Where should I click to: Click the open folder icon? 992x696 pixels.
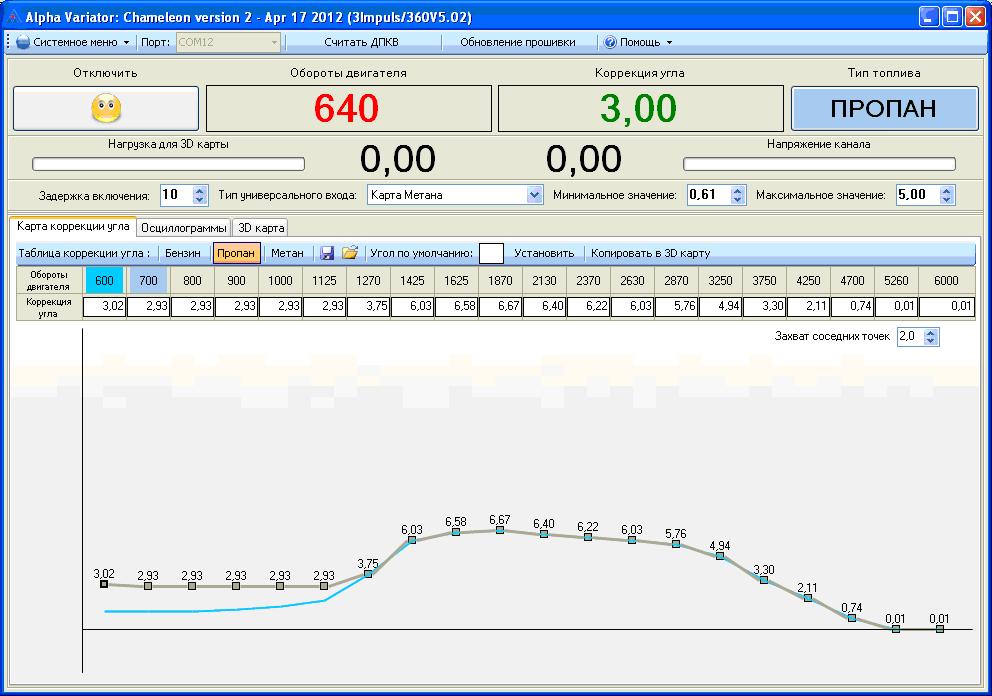pyautogui.click(x=349, y=254)
